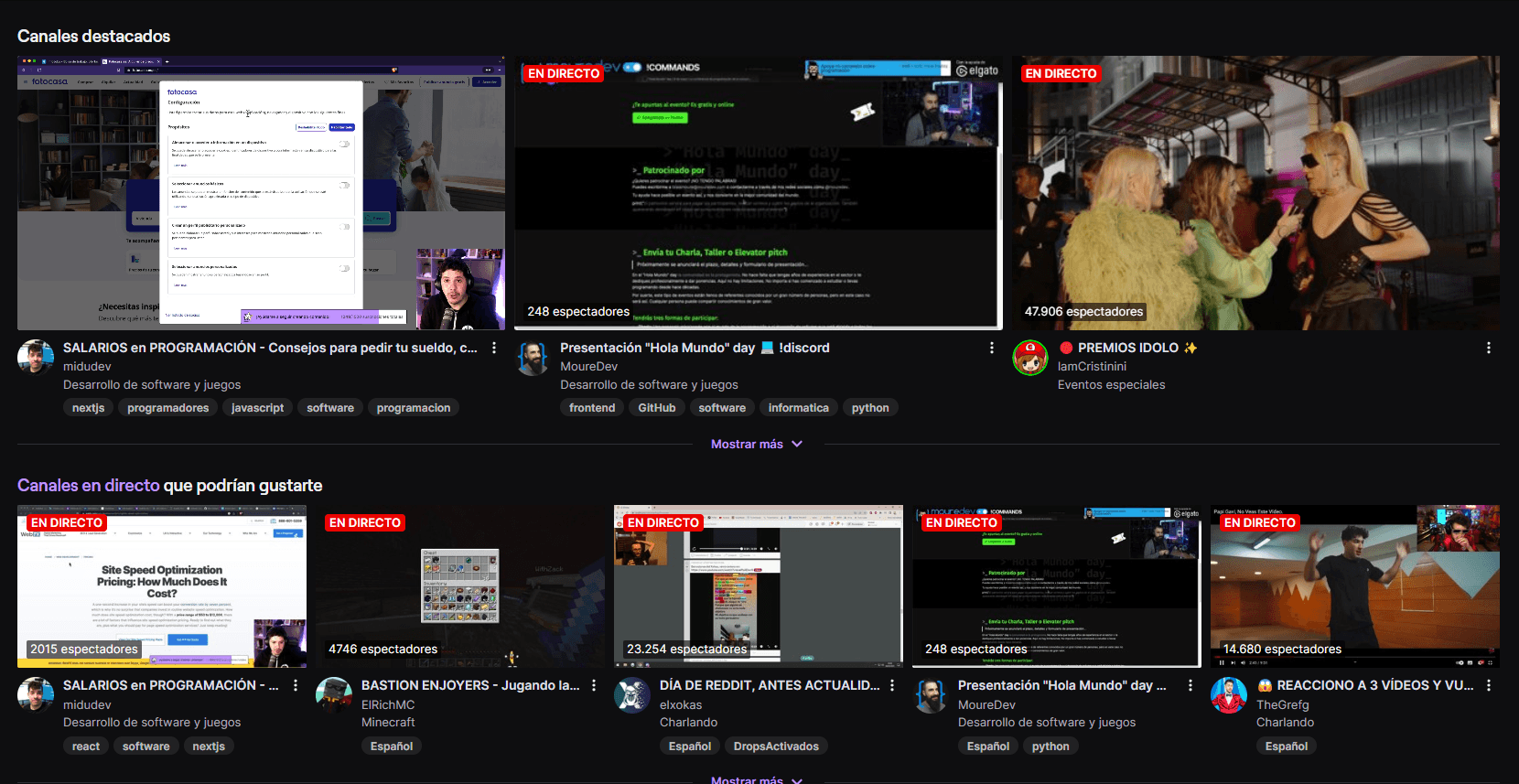Select python tag under recommended MoureDev
Screen dimensions: 1519x784
(1050, 746)
